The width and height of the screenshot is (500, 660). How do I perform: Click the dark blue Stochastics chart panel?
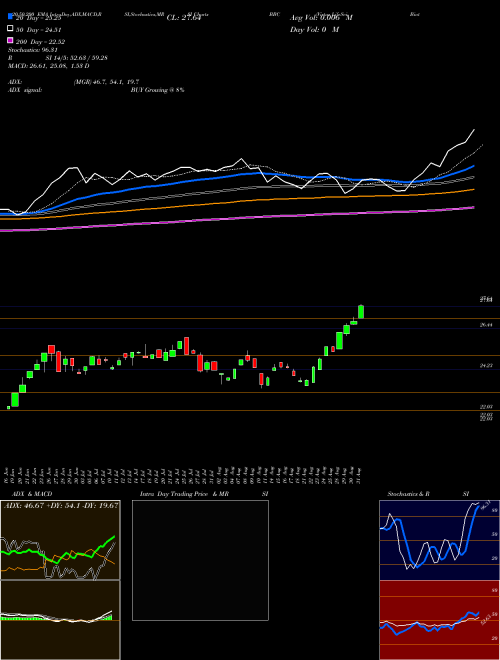(x=439, y=540)
